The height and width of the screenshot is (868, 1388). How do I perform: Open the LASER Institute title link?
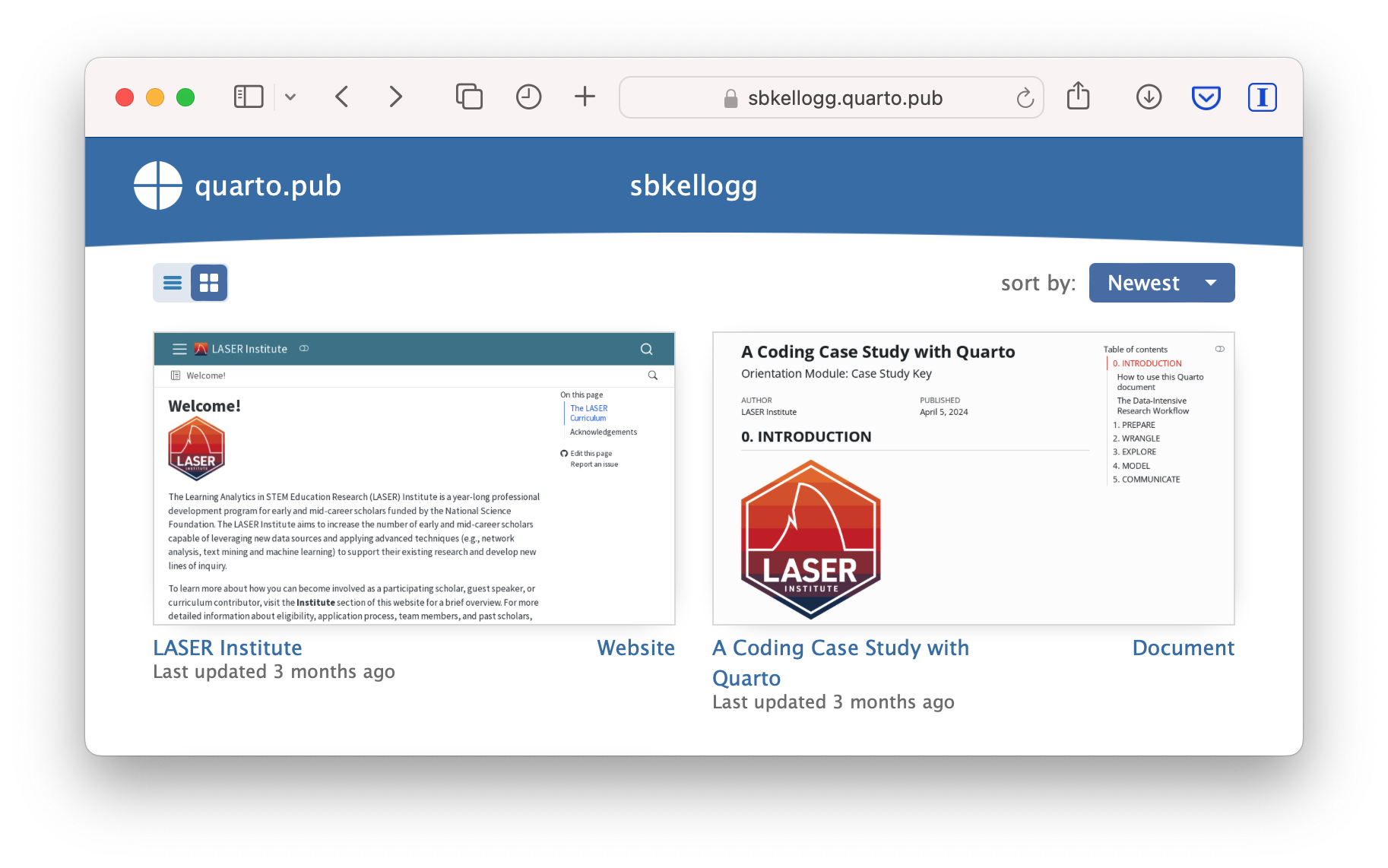click(227, 648)
